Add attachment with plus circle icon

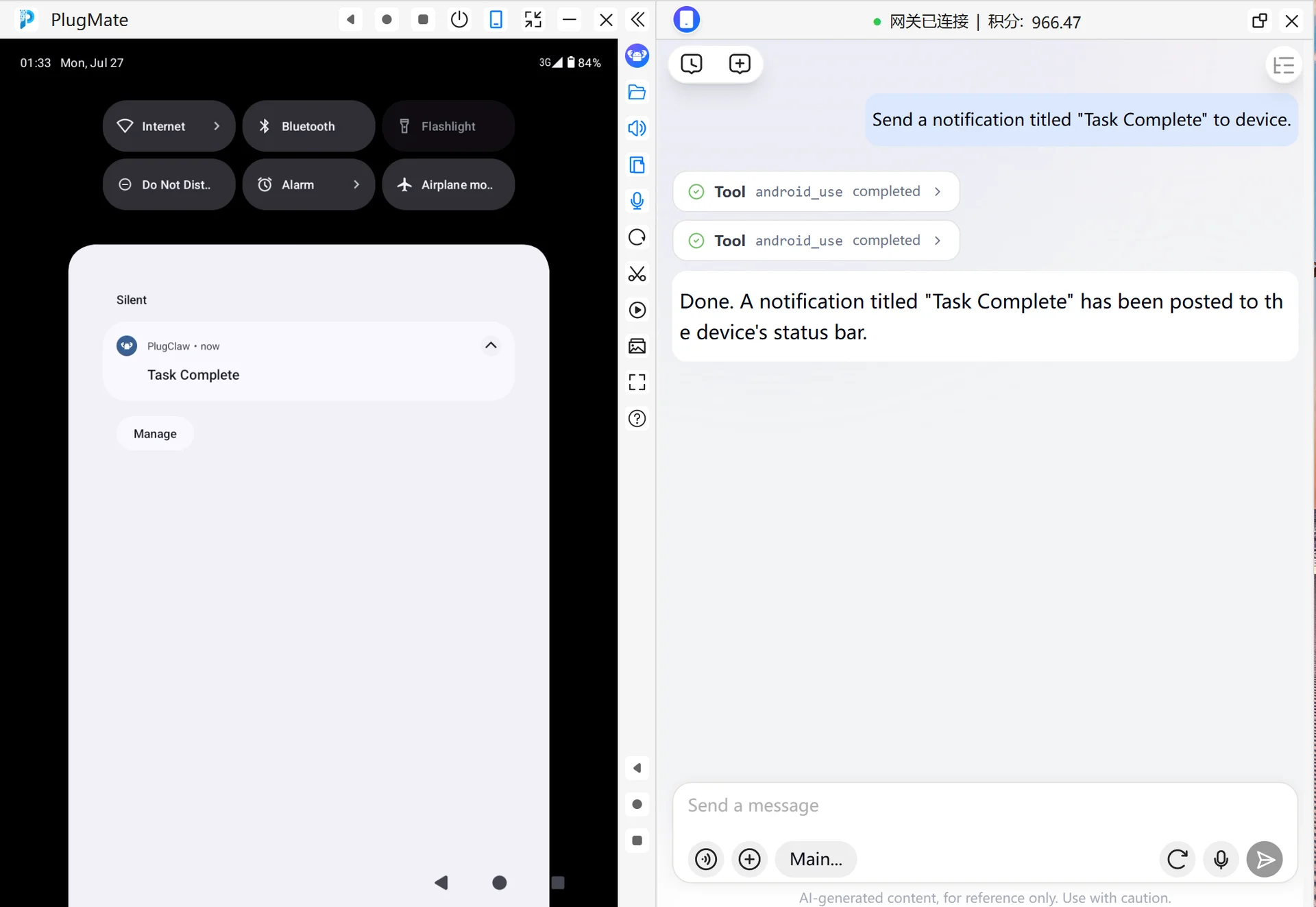point(750,859)
